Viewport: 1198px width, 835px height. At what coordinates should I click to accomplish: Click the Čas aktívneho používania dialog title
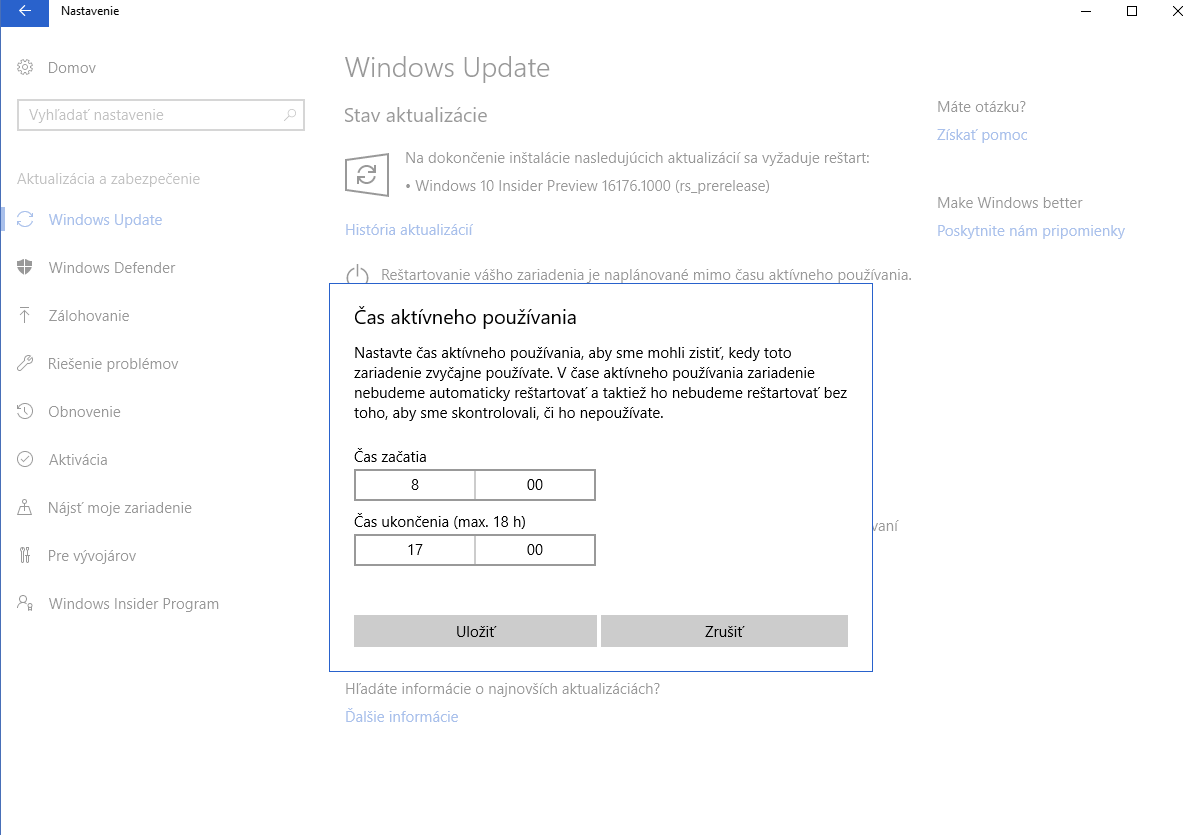pos(465,317)
